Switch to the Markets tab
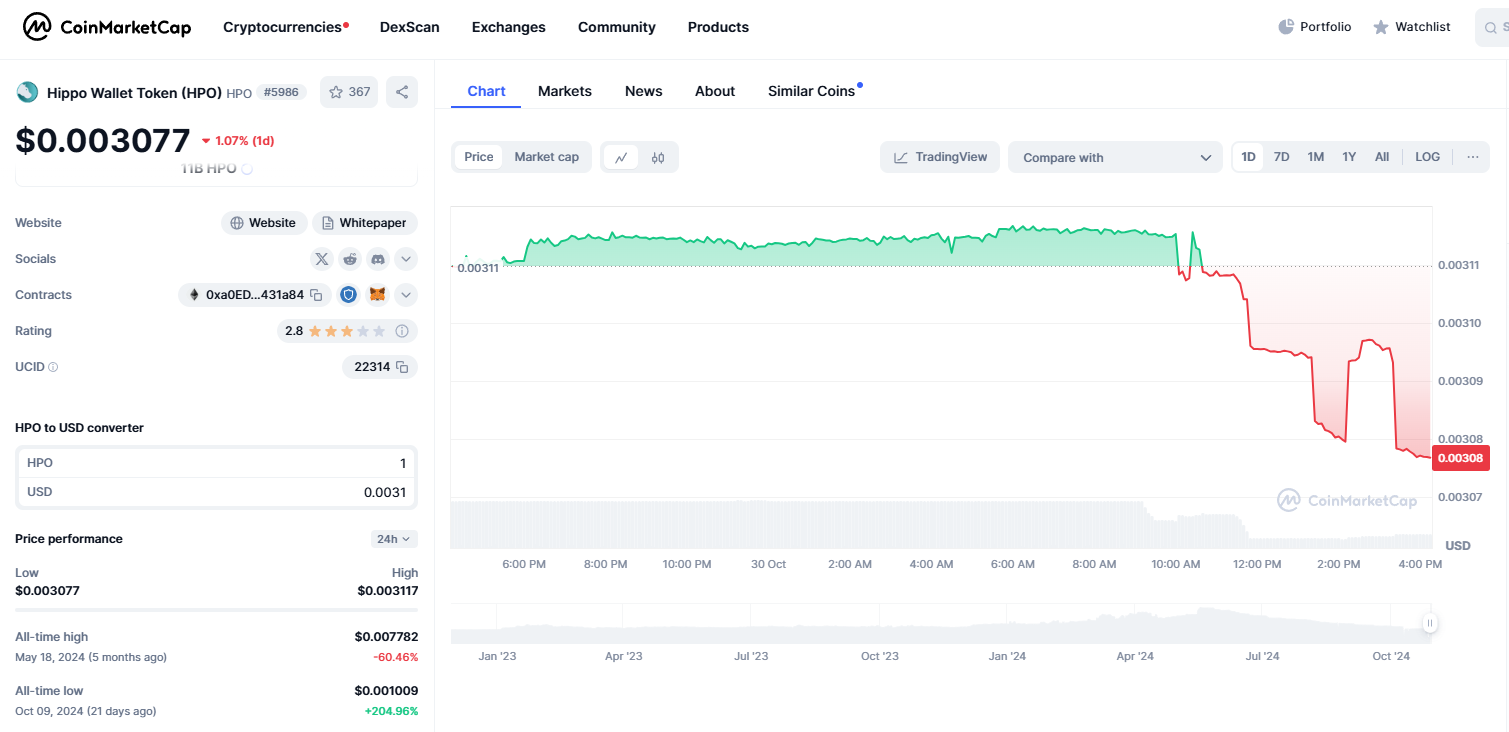This screenshot has height=732, width=1509. tap(565, 91)
